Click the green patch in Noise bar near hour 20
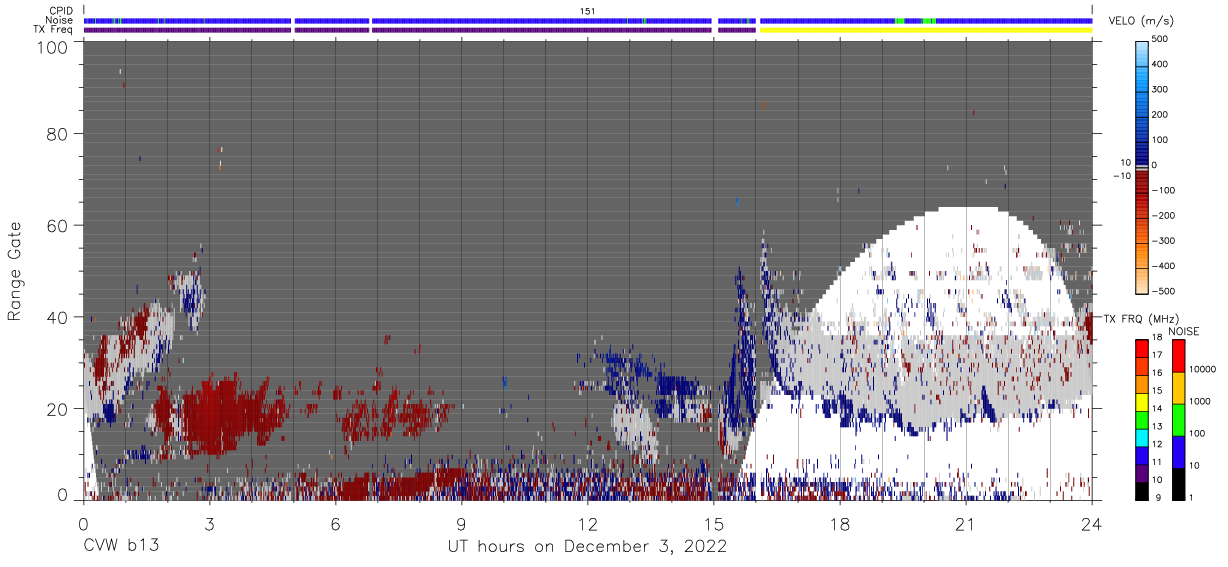This screenshot has width=1228, height=567. [929, 20]
